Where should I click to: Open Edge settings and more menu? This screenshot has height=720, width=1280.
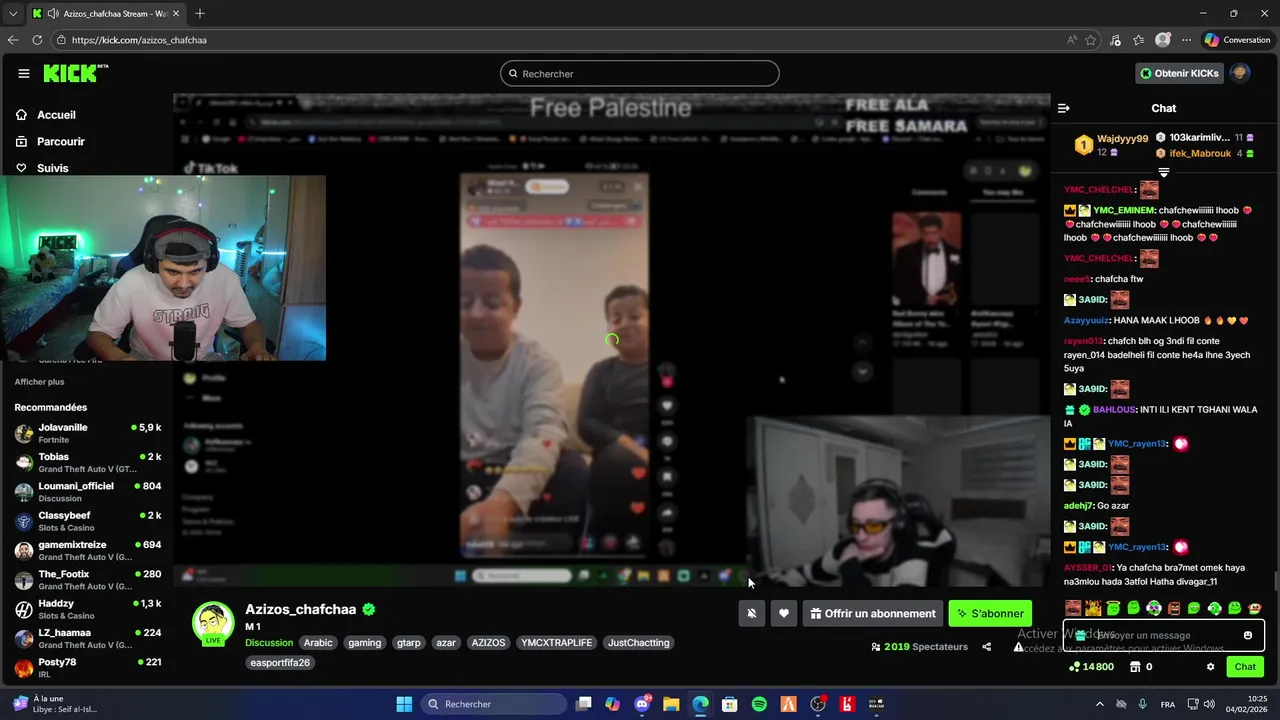tap(1186, 40)
